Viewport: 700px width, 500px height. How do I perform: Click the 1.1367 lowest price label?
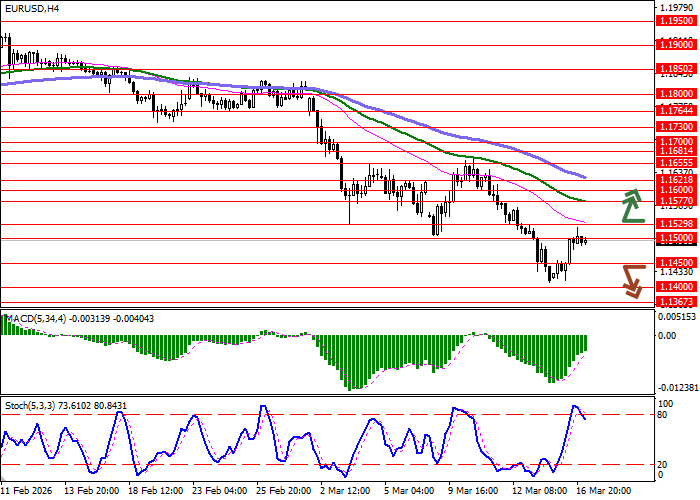[x=676, y=301]
